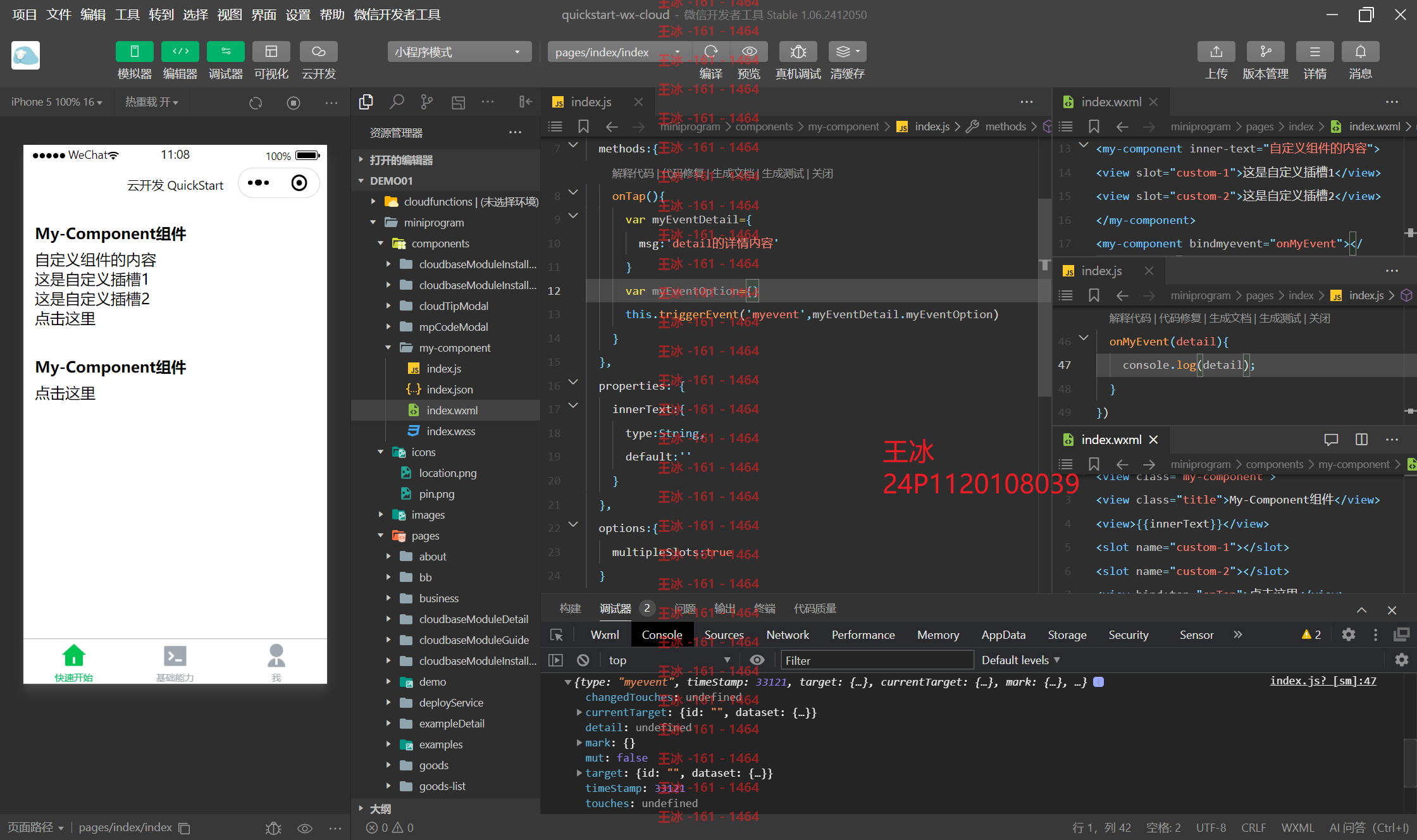Switch to the AppData tab

pos(1003,634)
